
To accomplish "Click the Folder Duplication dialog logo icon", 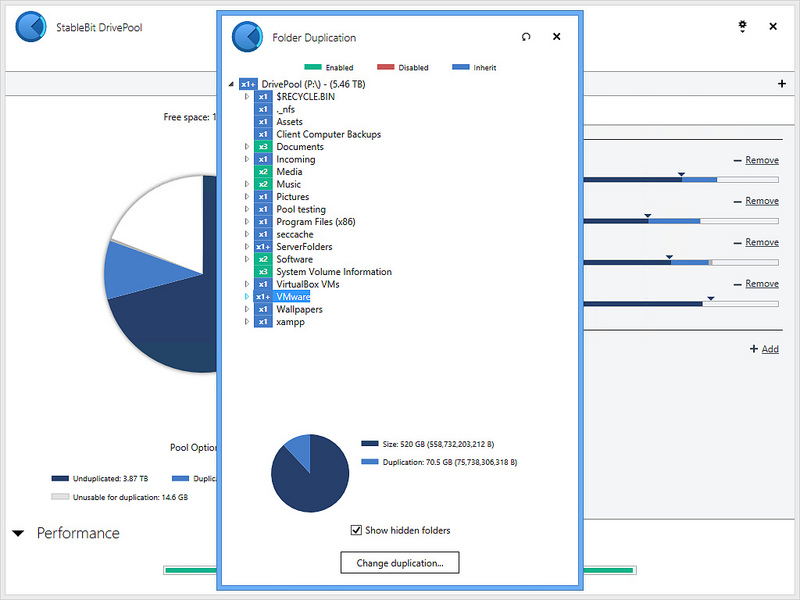I will point(247,37).
